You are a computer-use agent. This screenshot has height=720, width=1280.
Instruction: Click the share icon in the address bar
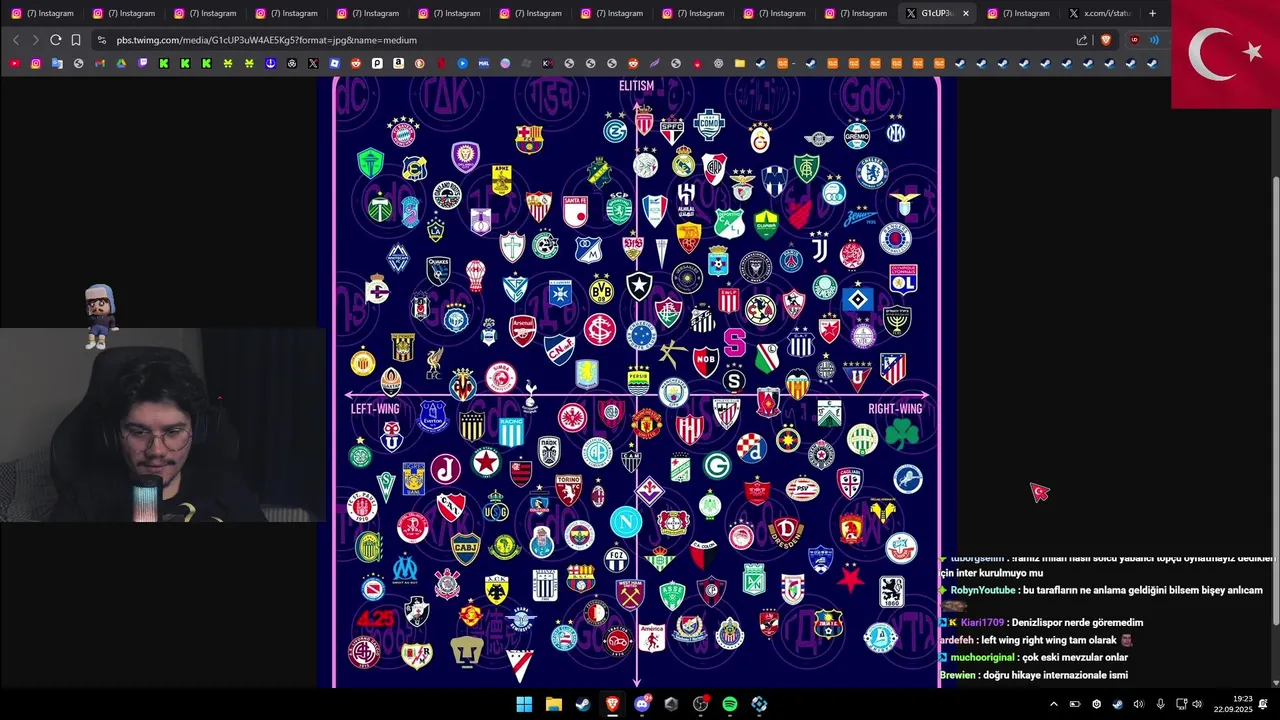click(1082, 40)
